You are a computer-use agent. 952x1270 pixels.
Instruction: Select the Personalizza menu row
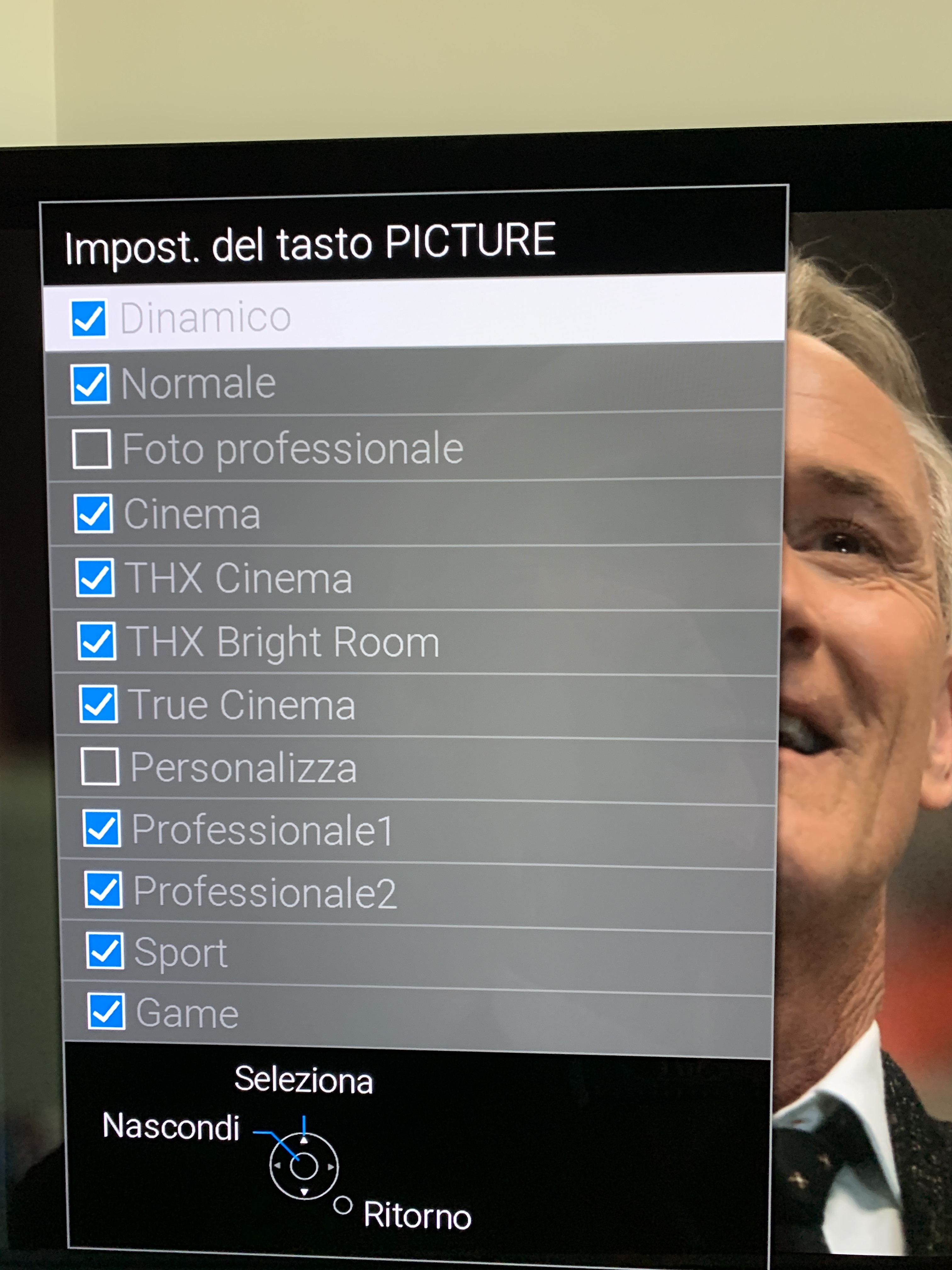pos(418,768)
